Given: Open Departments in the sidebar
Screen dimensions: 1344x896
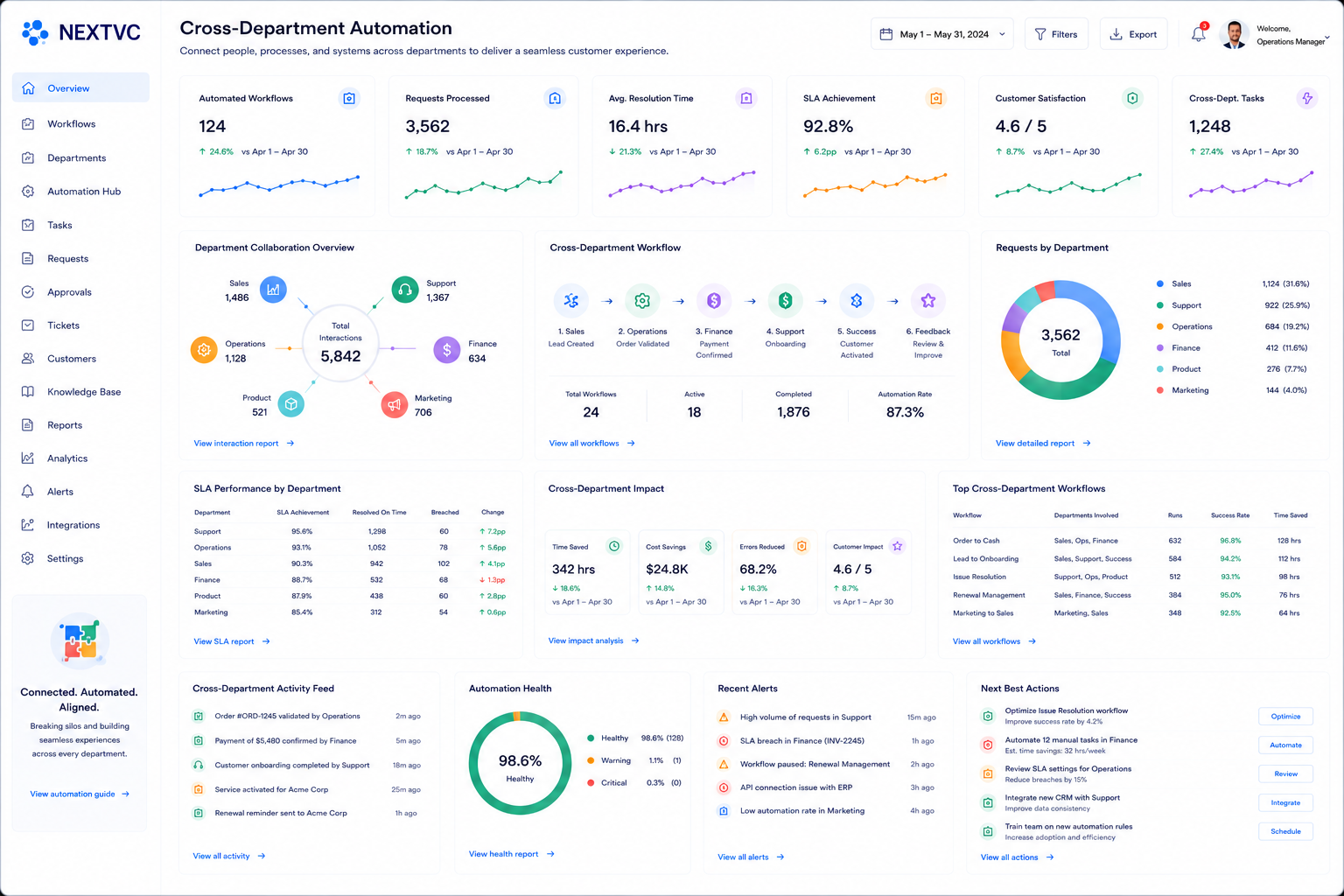Looking at the screenshot, I should click(x=80, y=158).
